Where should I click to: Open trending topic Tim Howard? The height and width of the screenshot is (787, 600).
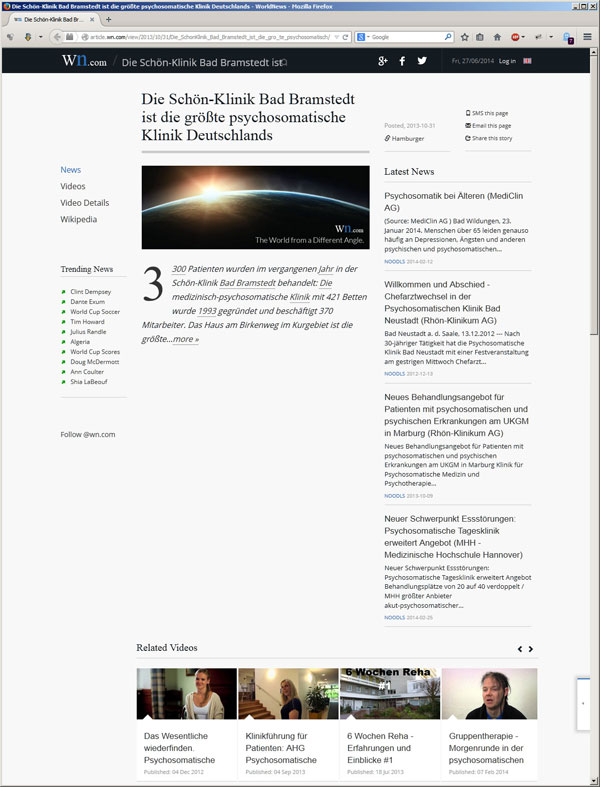pos(87,322)
